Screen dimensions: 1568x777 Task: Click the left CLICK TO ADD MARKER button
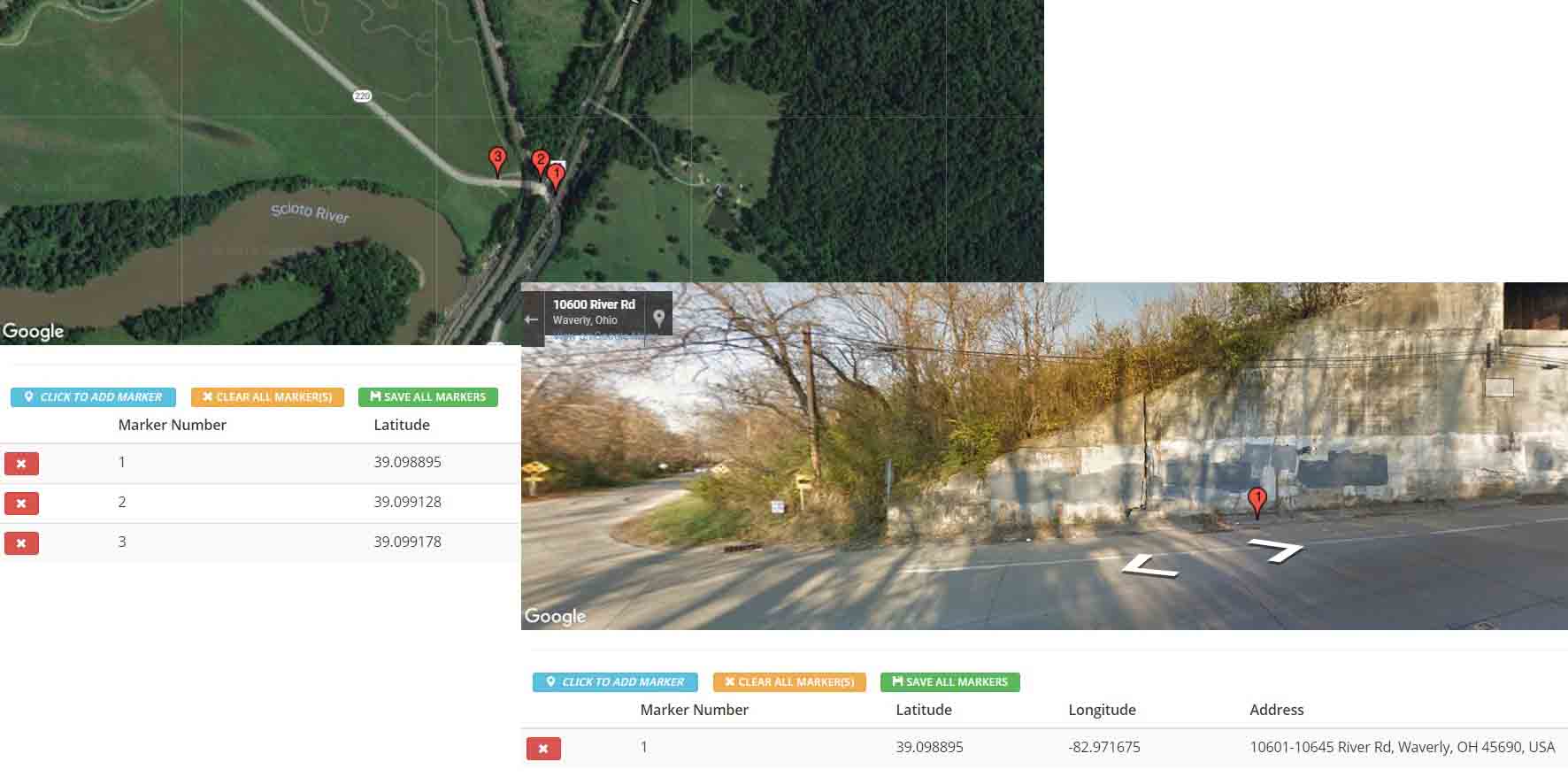tap(93, 397)
